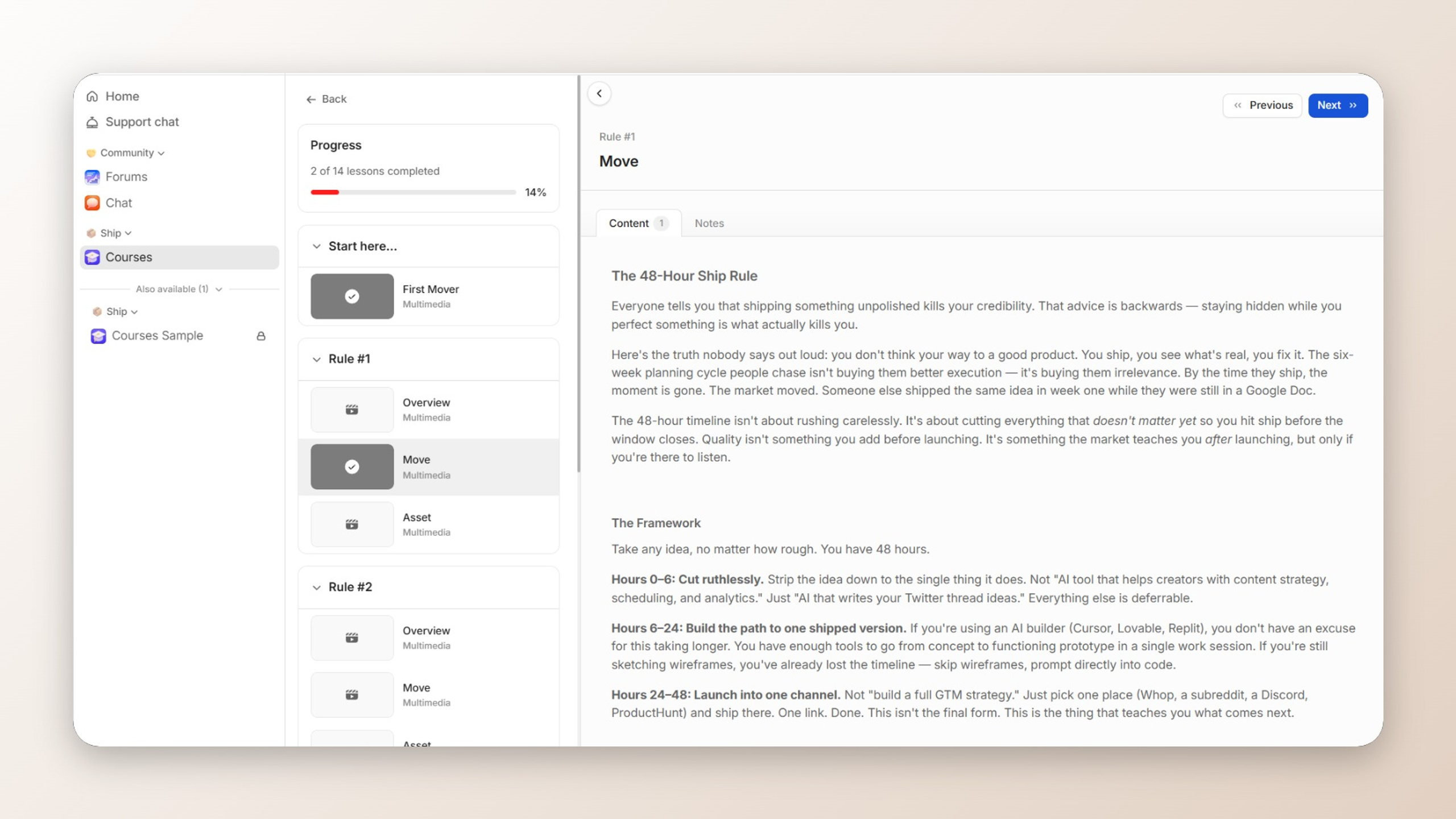Collapse the Rule #2 section

(x=316, y=588)
